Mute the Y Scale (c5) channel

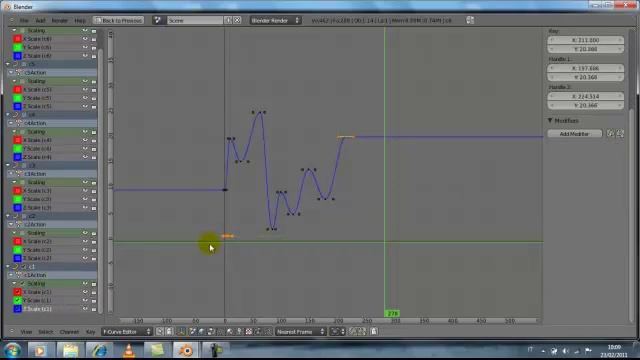[x=85, y=98]
